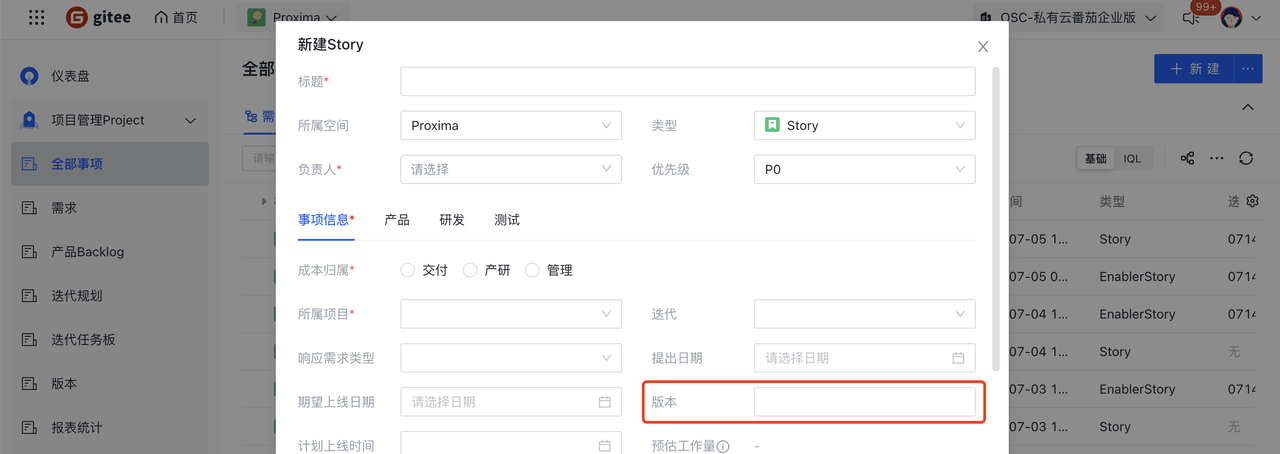Open table column settings gear icon
1280x454 pixels.
(x=1252, y=201)
